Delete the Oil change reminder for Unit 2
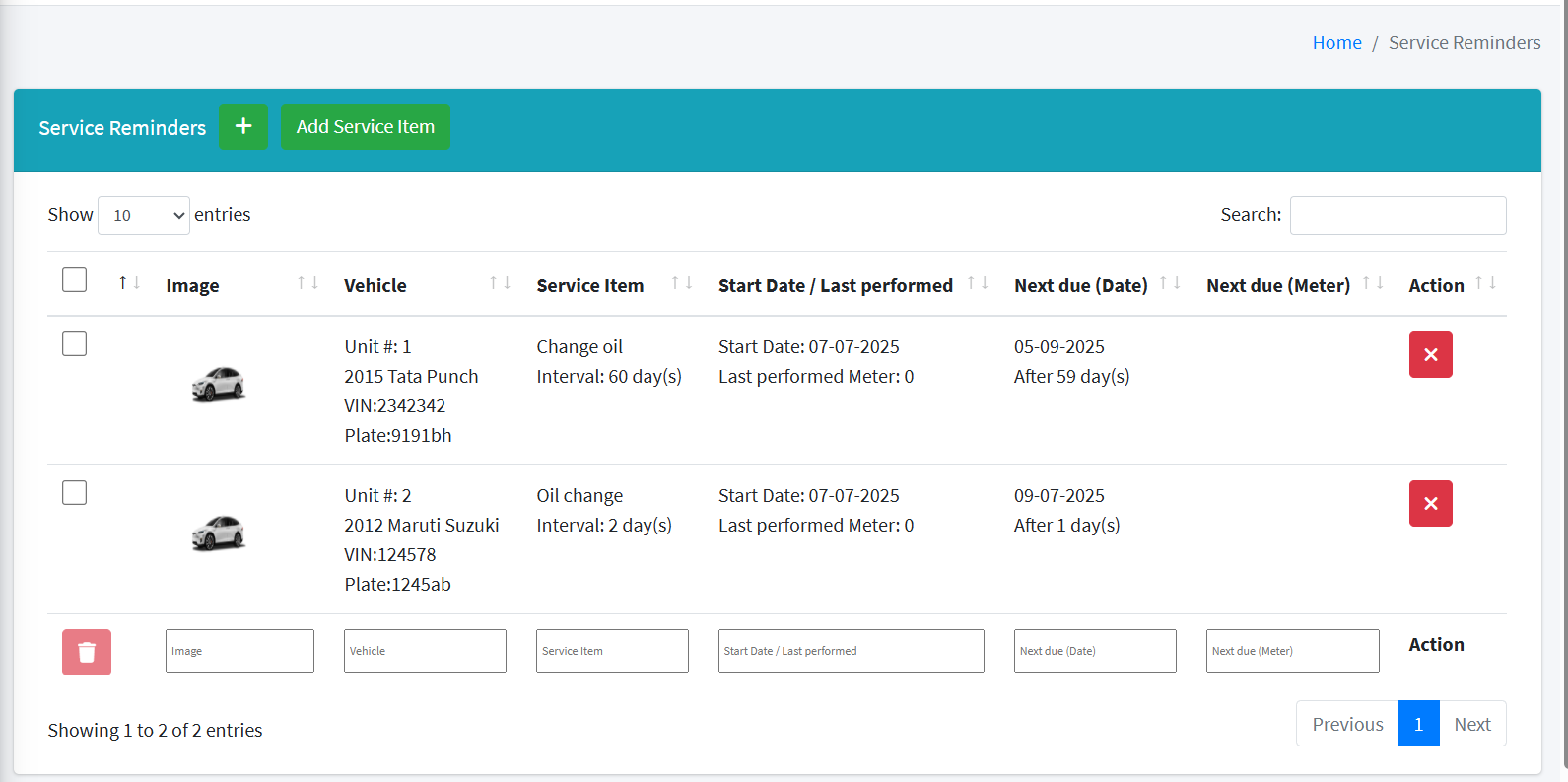Screen dimensions: 1568x782 tap(1430, 504)
